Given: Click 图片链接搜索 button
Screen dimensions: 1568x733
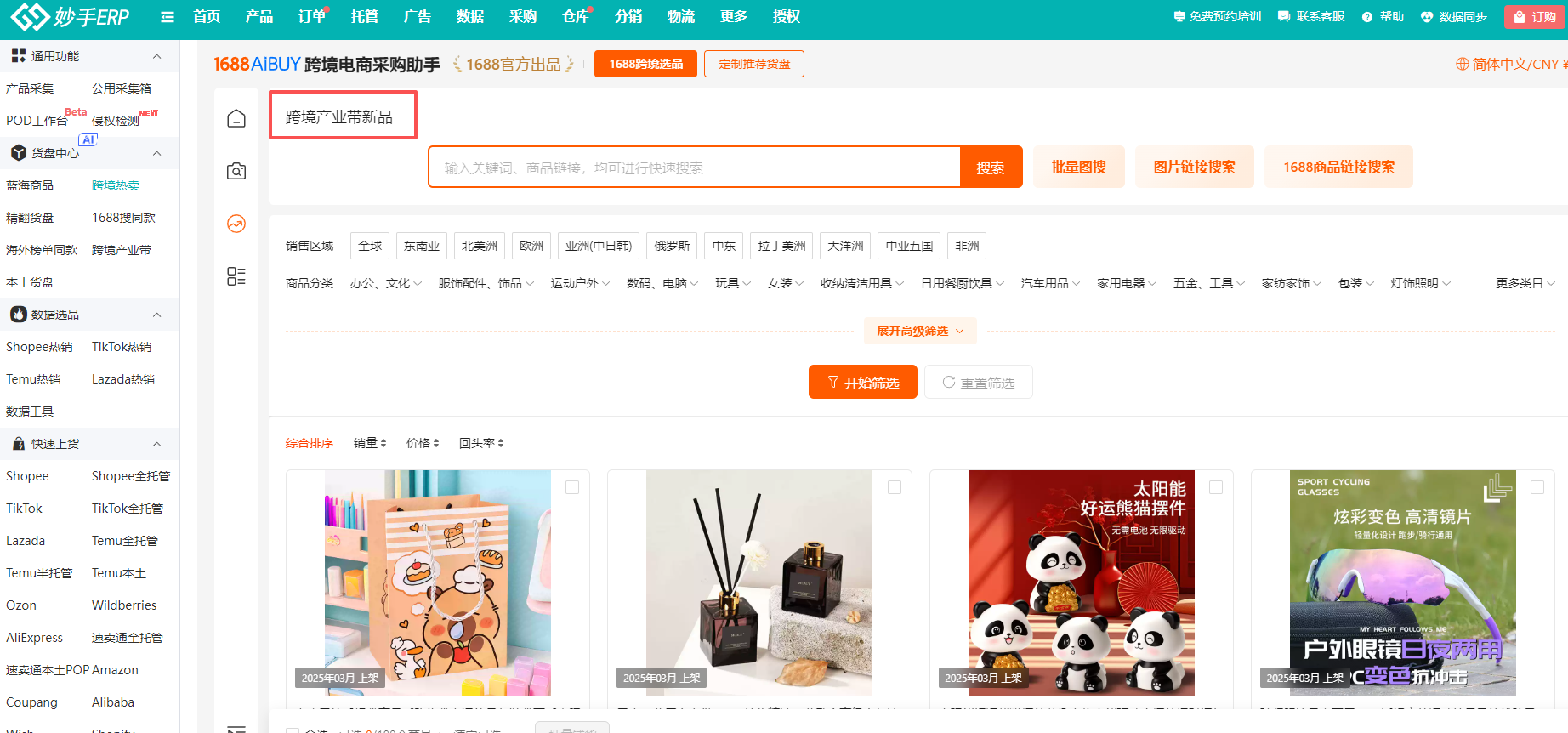Looking at the screenshot, I should click(x=1194, y=167).
